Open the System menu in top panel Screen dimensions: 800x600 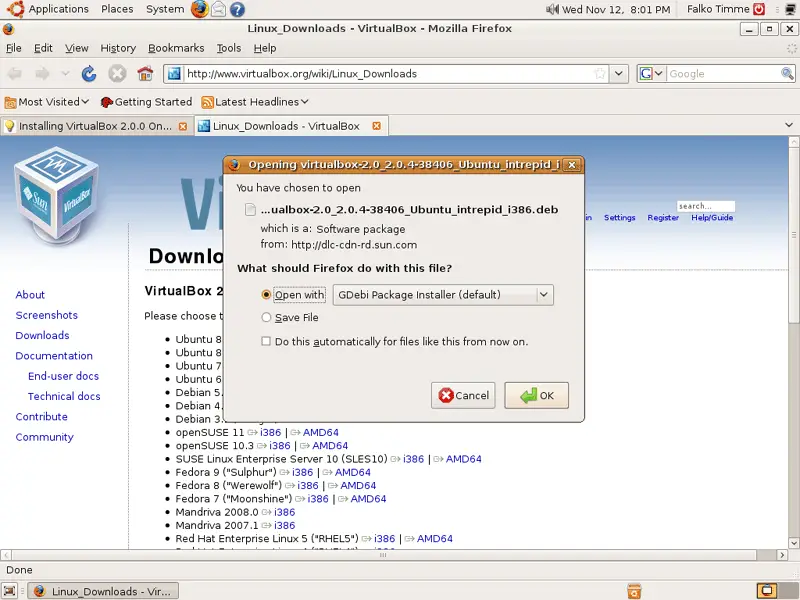click(x=165, y=9)
